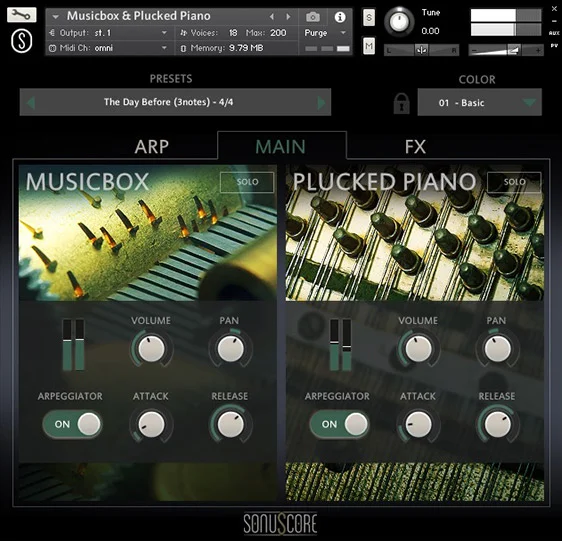Click the Sonuscore S logo icon
The image size is (562, 541).
click(x=22, y=41)
